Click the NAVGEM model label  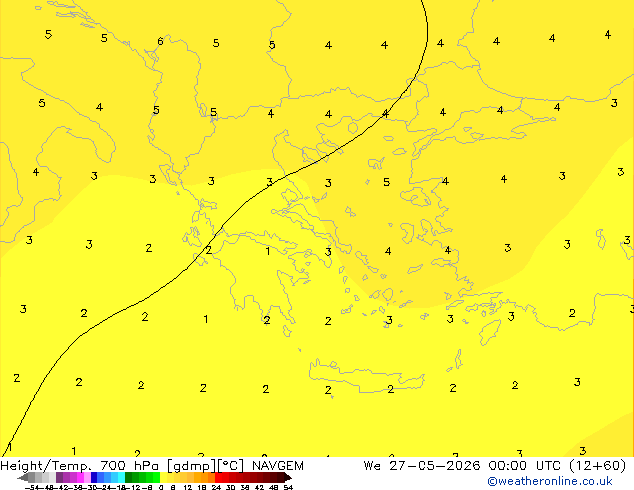(x=278, y=466)
